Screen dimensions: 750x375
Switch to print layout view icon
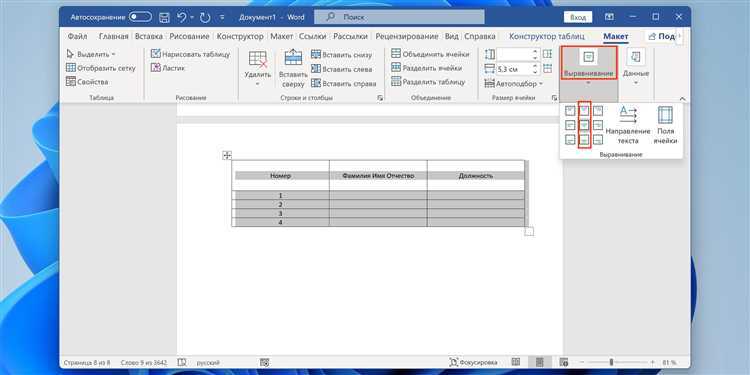tap(540, 363)
